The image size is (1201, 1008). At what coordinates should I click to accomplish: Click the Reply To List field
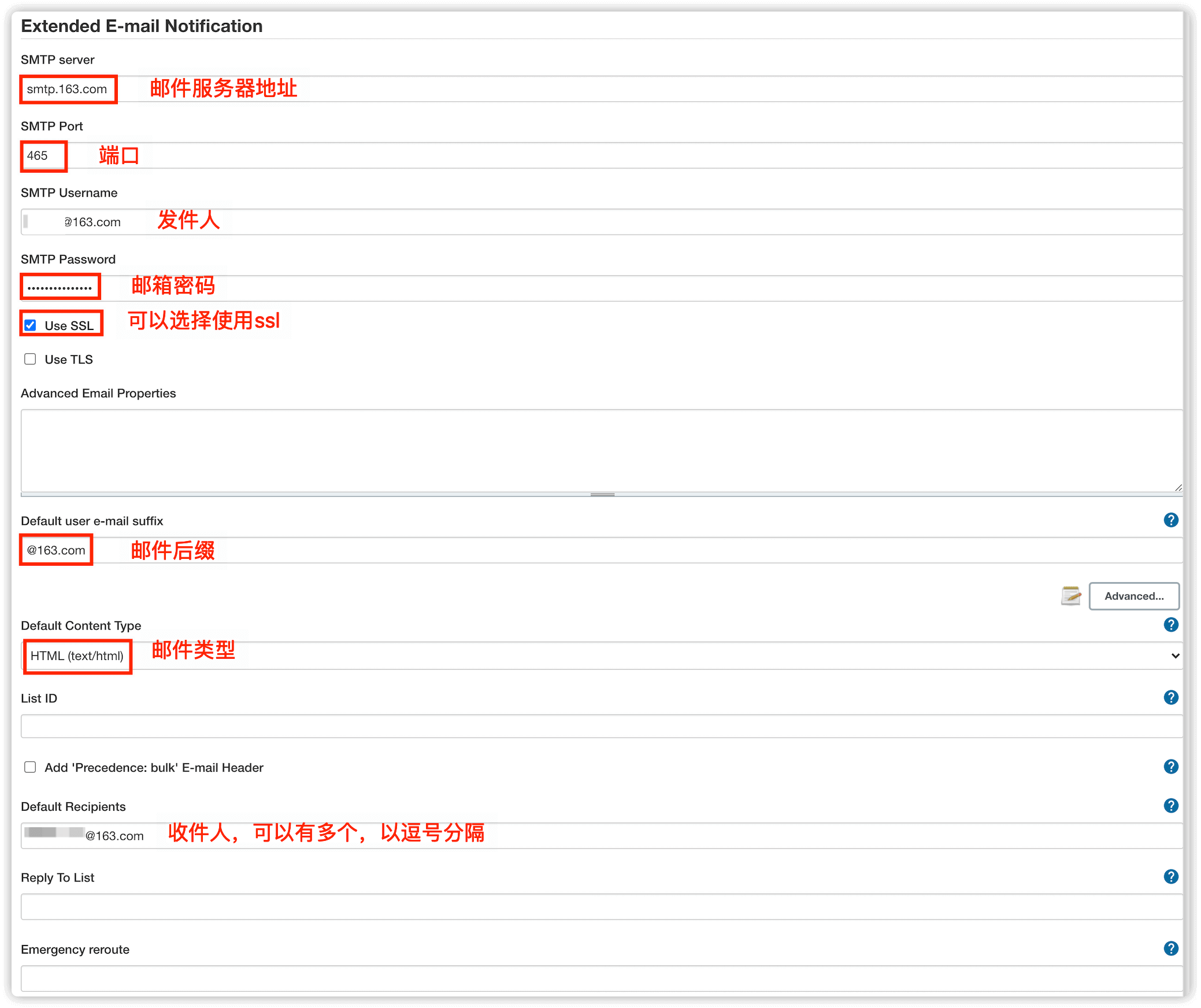tap(602, 907)
